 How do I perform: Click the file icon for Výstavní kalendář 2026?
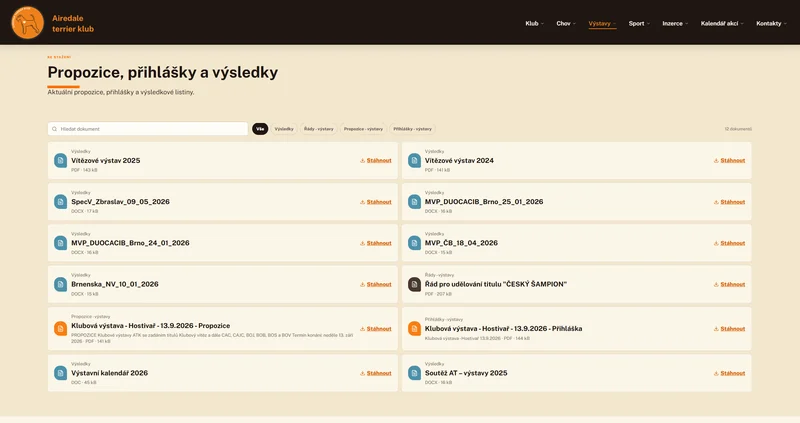coord(61,373)
